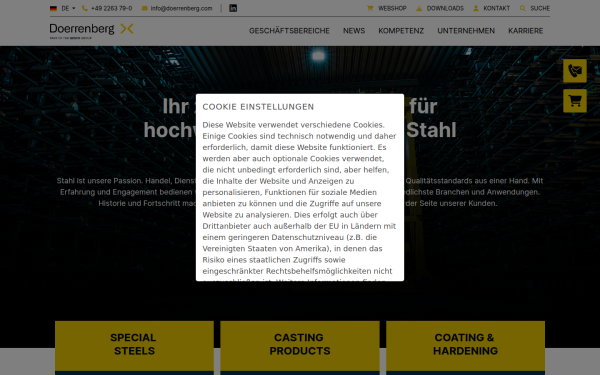Click the Webshop cart icon

(x=370, y=8)
